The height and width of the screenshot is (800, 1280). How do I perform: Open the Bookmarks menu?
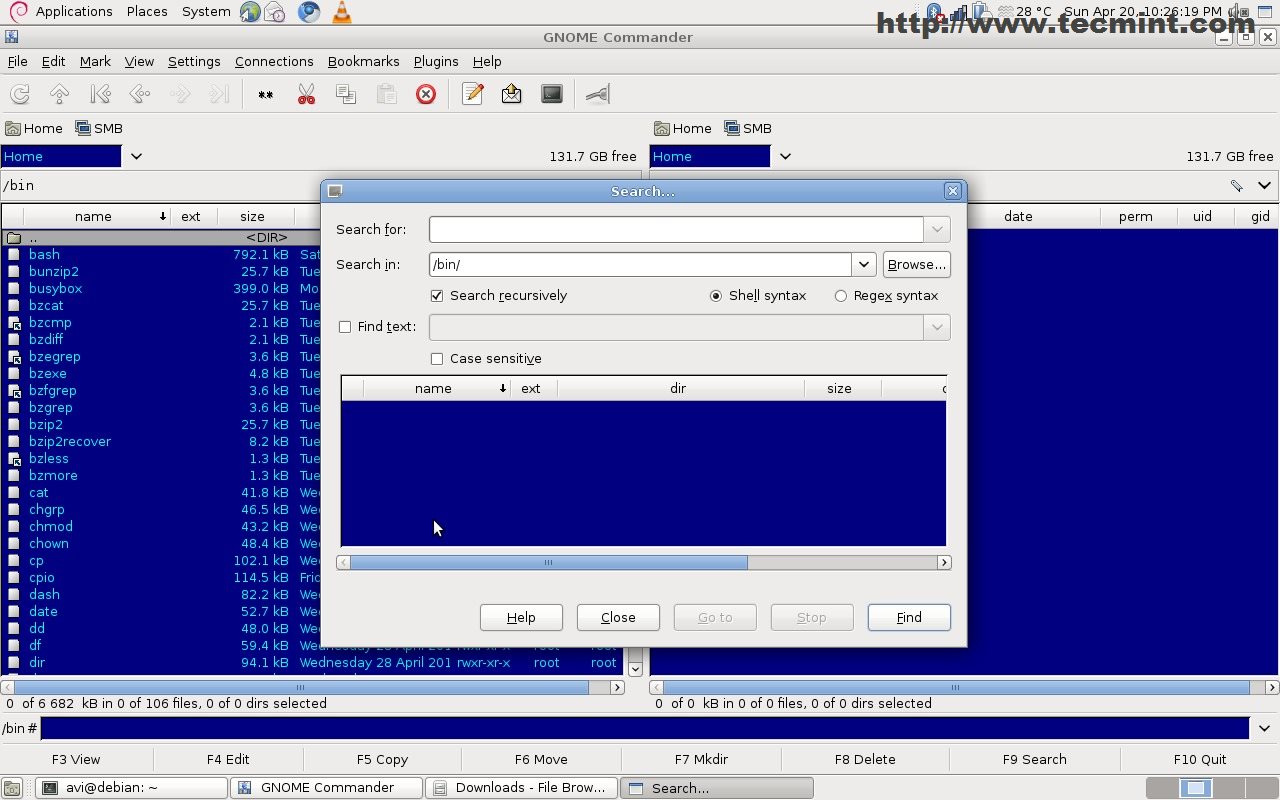(363, 61)
